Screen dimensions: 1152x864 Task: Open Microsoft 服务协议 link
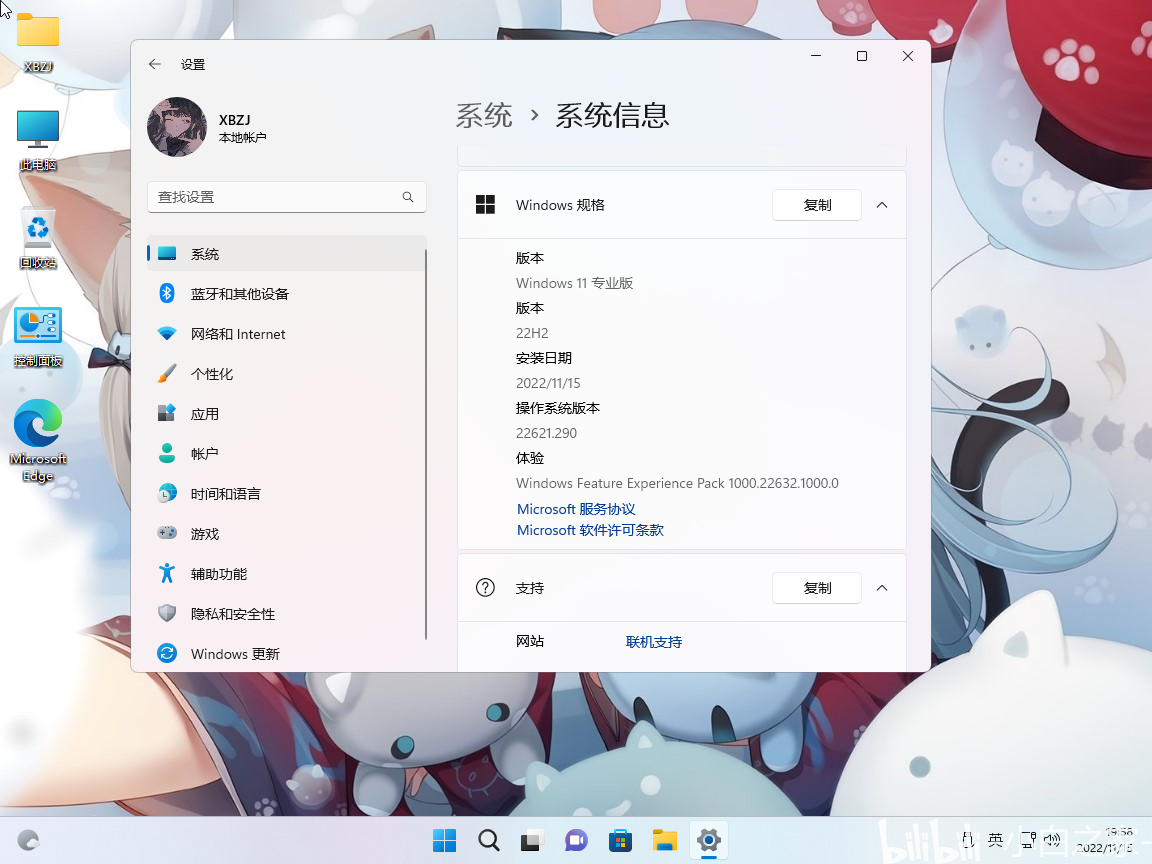[576, 509]
